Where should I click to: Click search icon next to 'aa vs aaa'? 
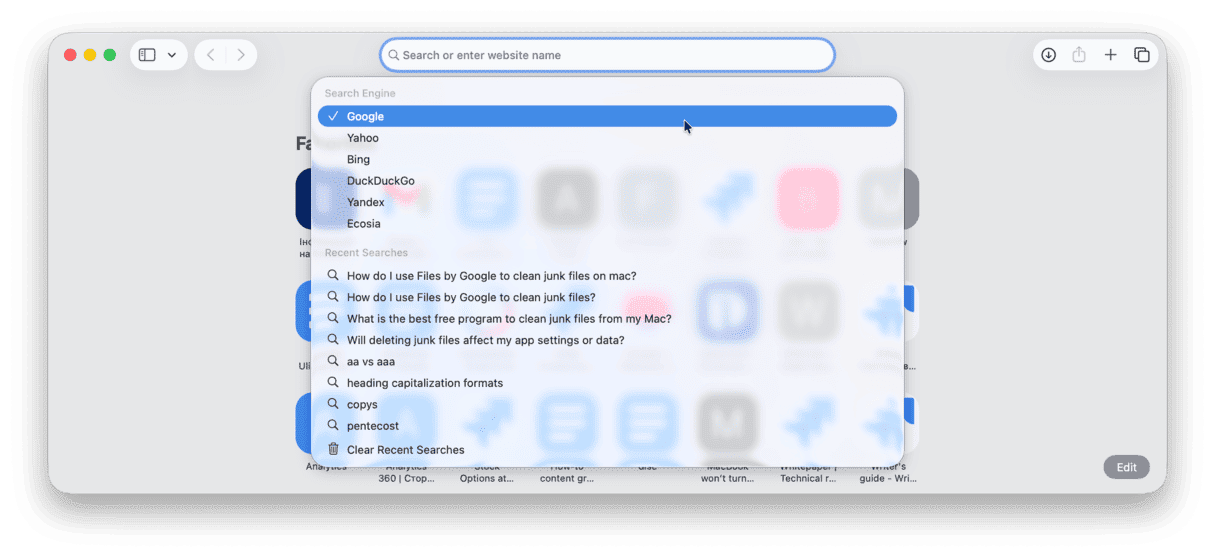pyautogui.click(x=333, y=361)
